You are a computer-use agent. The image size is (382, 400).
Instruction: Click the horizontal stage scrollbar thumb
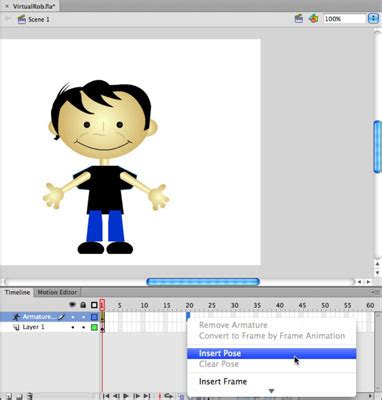point(203,282)
